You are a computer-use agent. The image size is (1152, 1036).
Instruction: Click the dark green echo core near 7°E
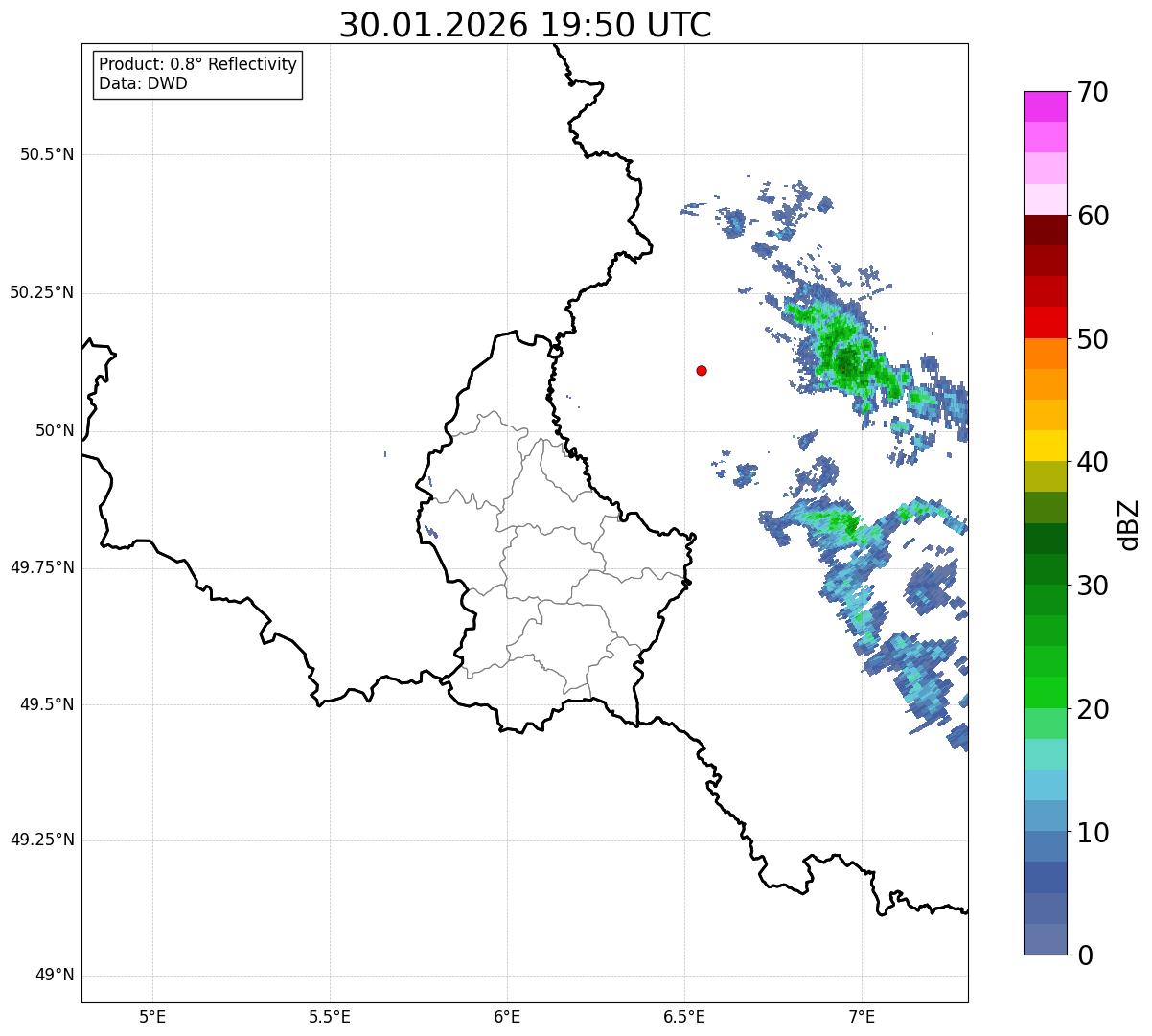click(846, 362)
